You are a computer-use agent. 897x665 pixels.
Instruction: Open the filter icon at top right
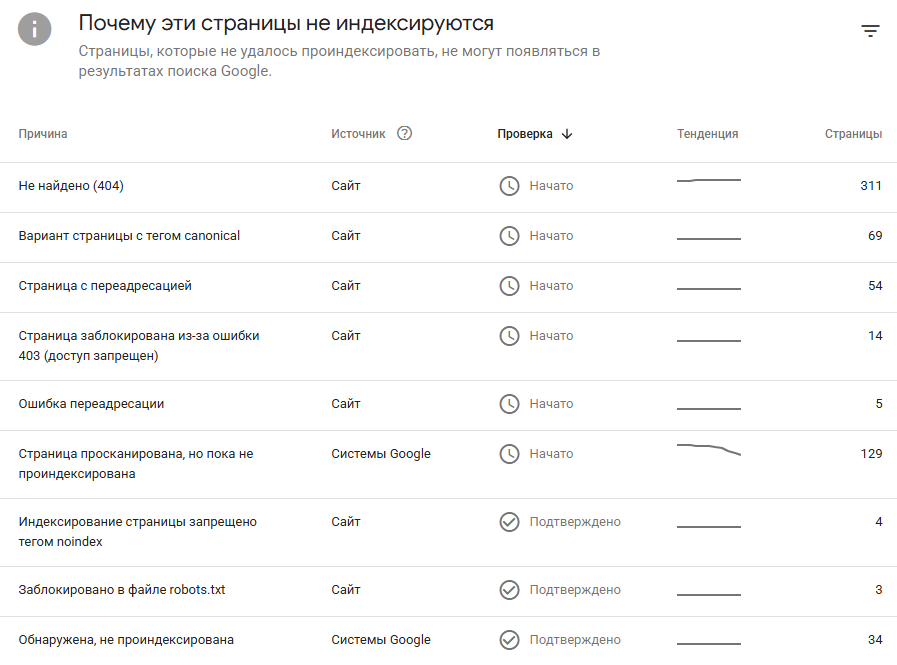tap(870, 31)
